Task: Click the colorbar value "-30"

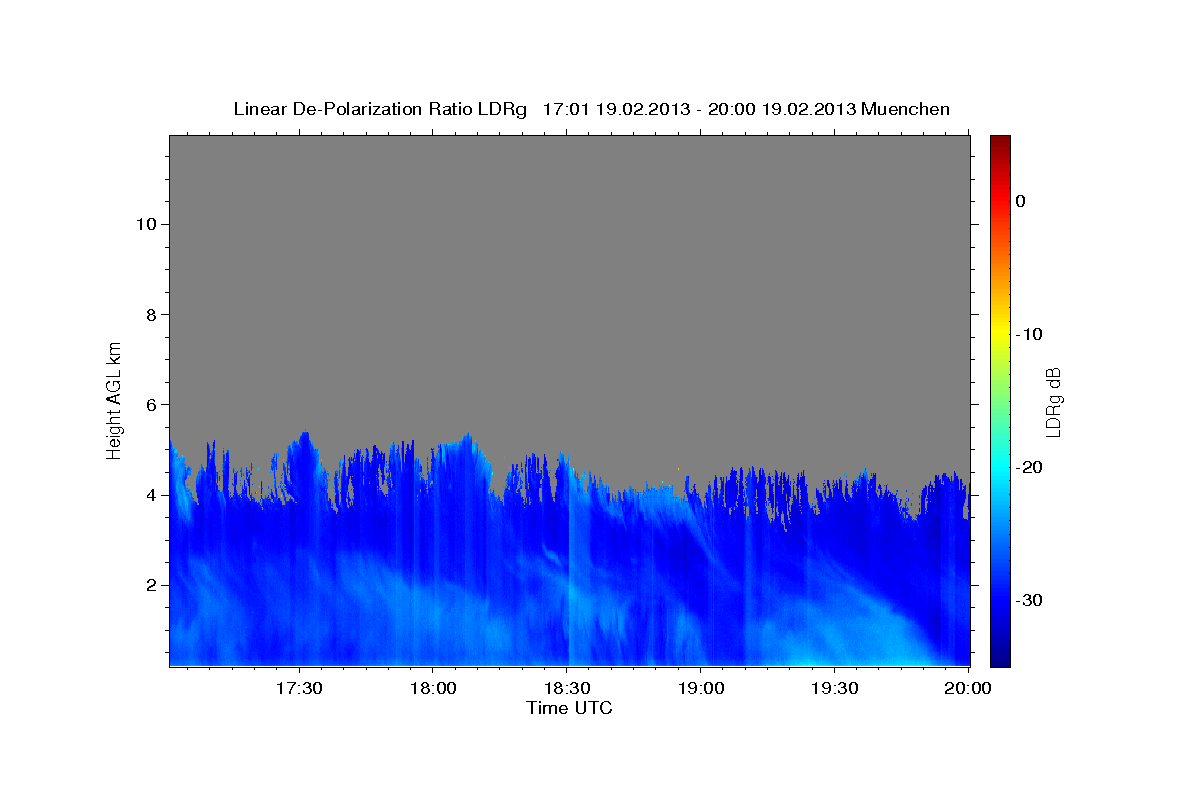Action: pos(1029,600)
